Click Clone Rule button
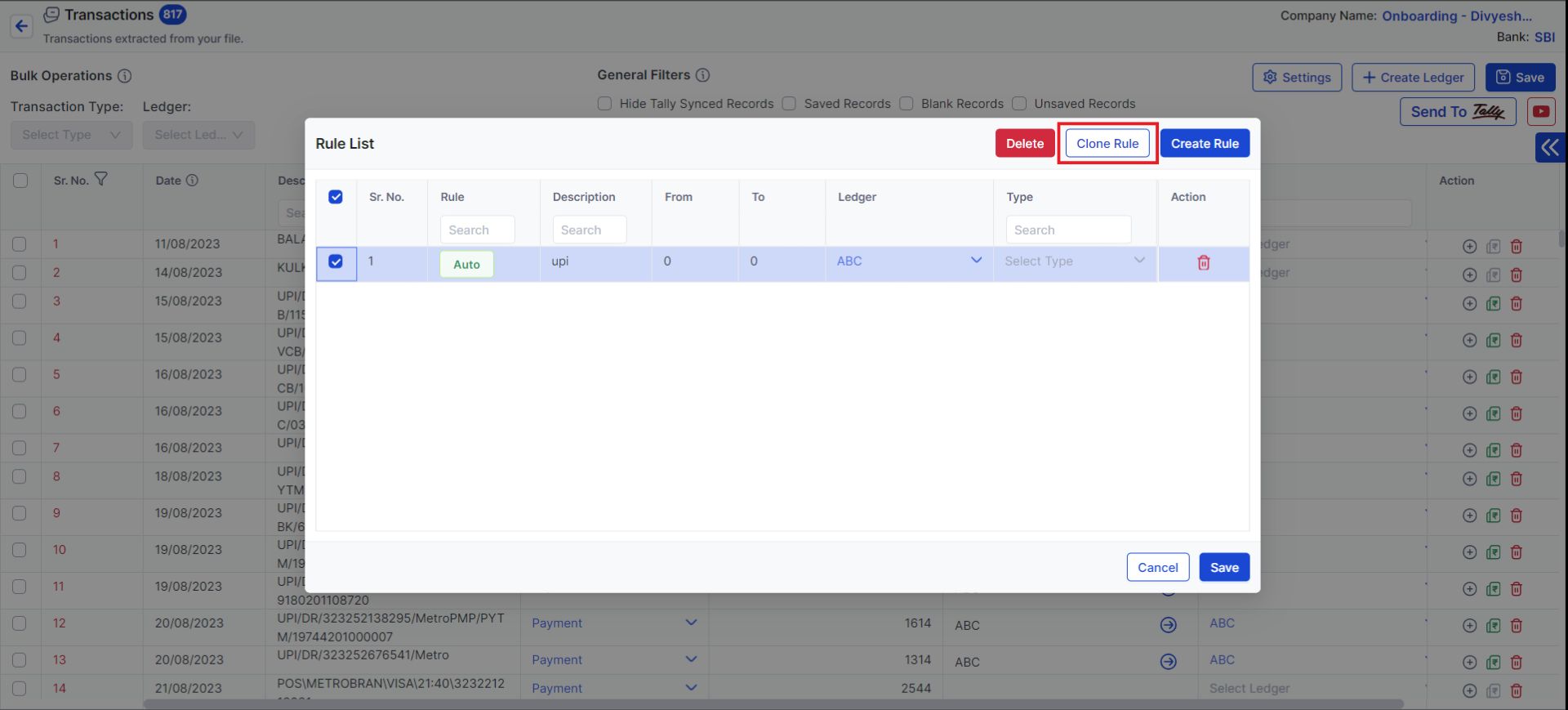 point(1107,143)
